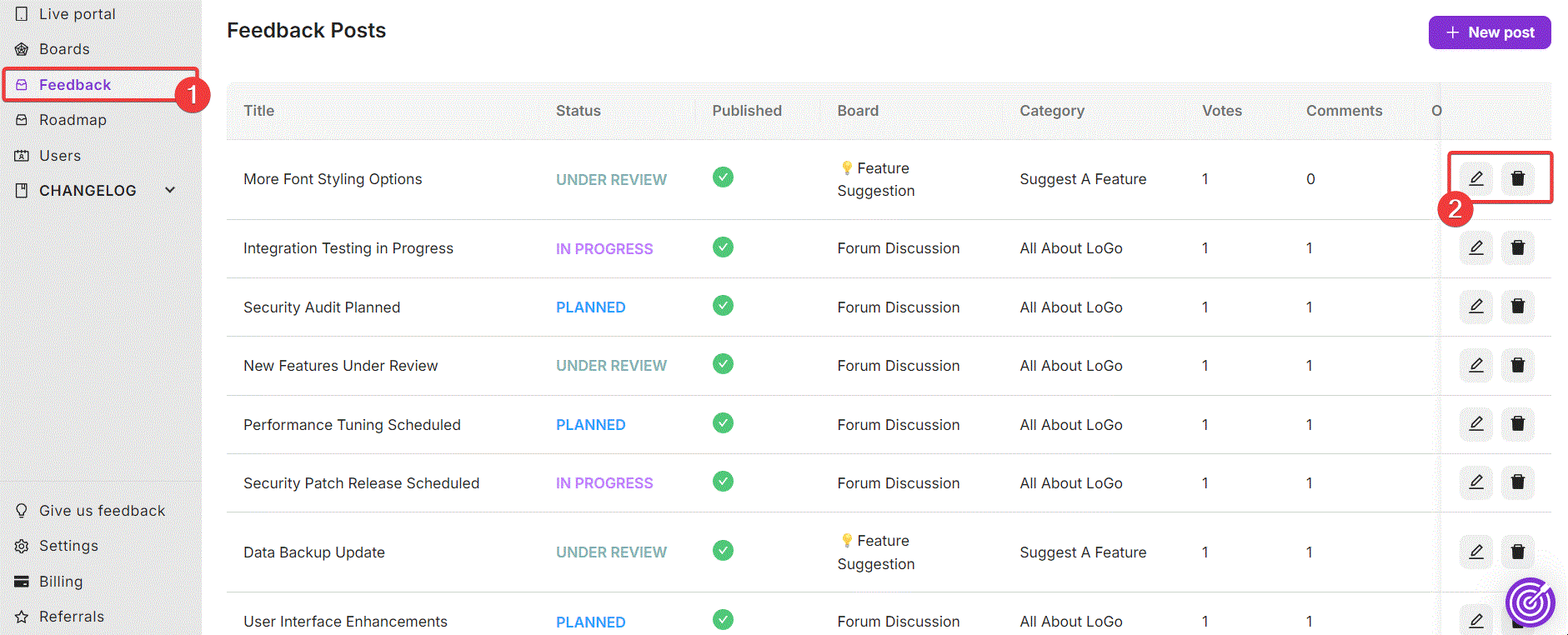Click published checkmark for Data Backup Update
The width and height of the screenshot is (1568, 635).
point(723,551)
